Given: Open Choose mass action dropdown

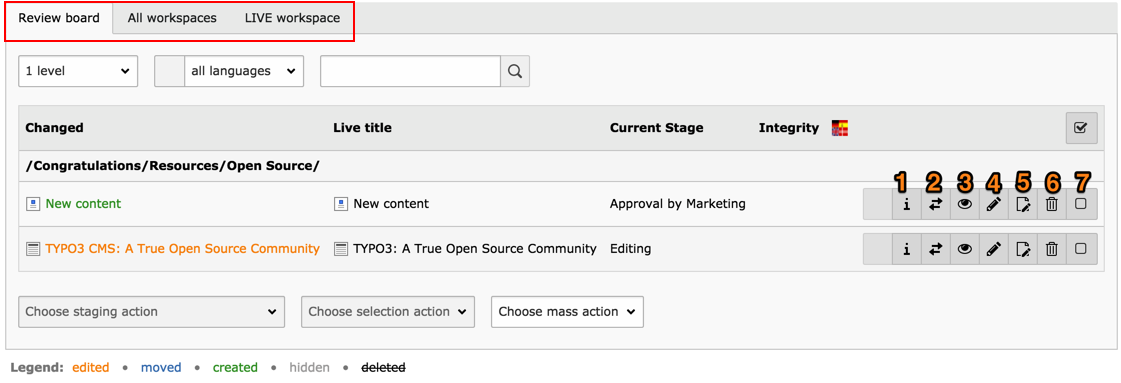Looking at the screenshot, I should [x=568, y=312].
